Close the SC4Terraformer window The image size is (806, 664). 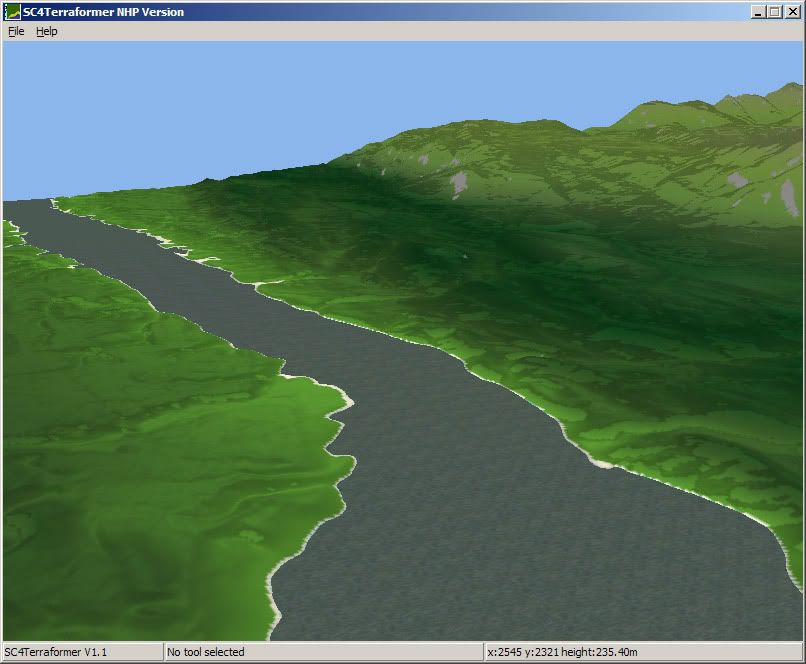point(793,12)
